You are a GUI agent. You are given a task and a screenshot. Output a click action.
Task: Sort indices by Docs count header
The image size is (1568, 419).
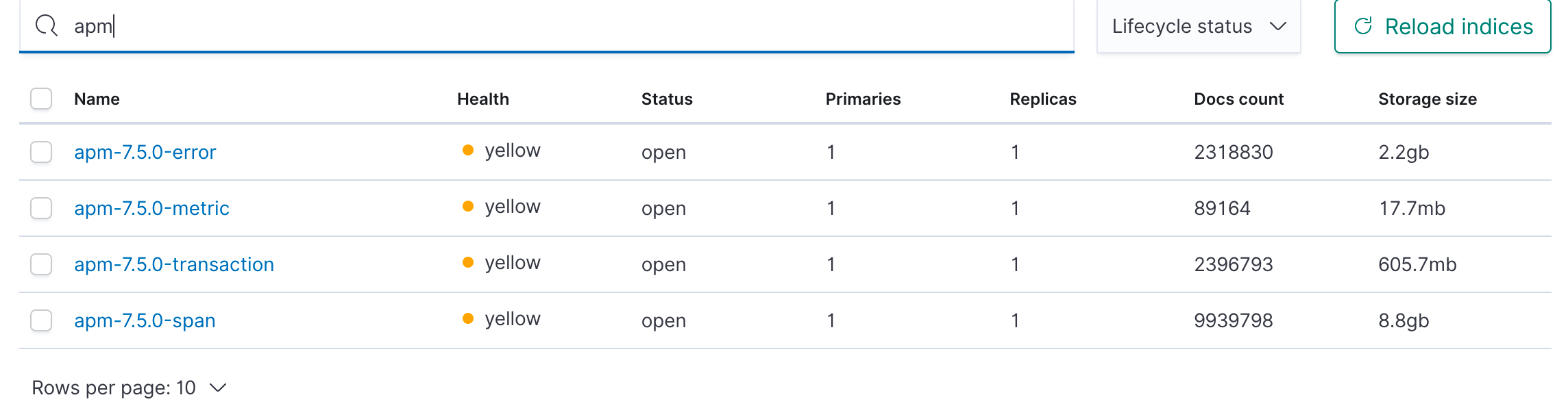click(1238, 99)
